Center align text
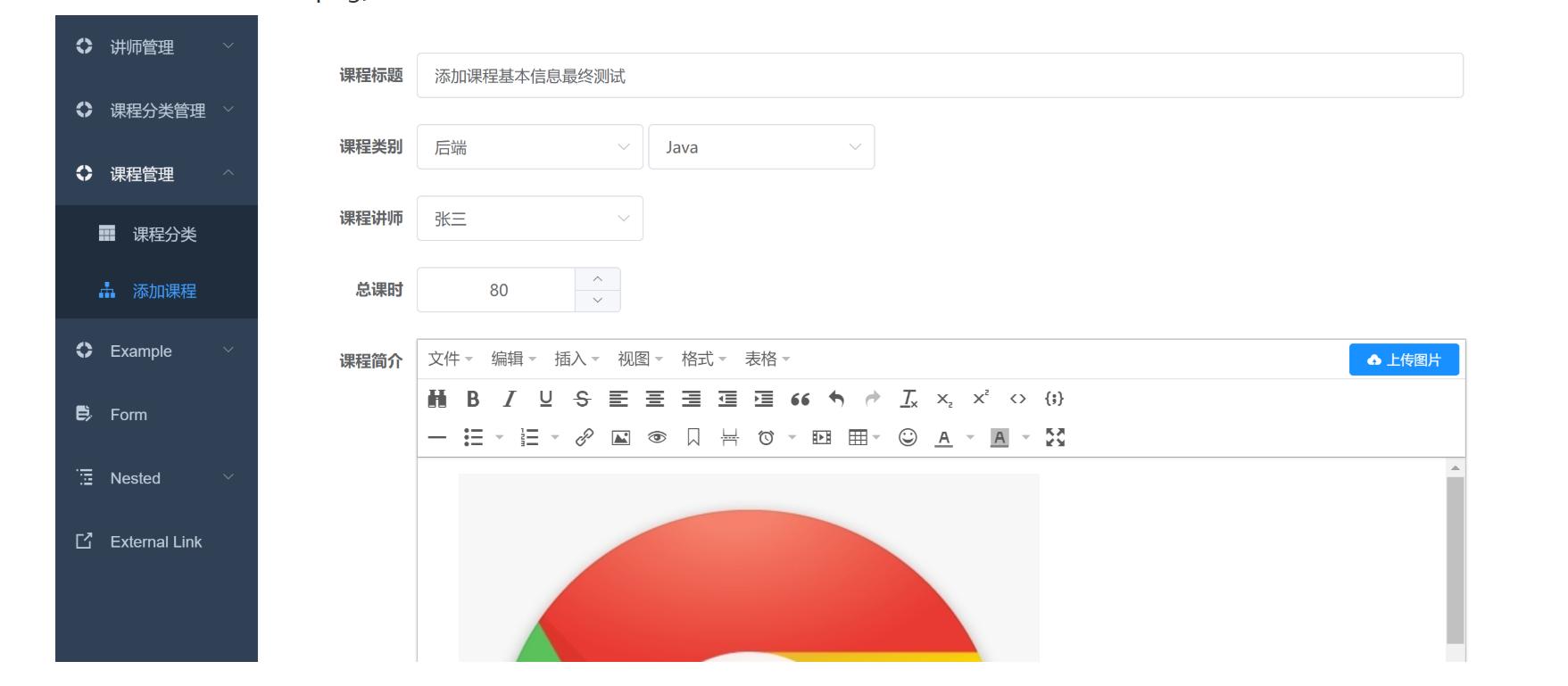This screenshot has width=1568, height=686. [x=655, y=399]
